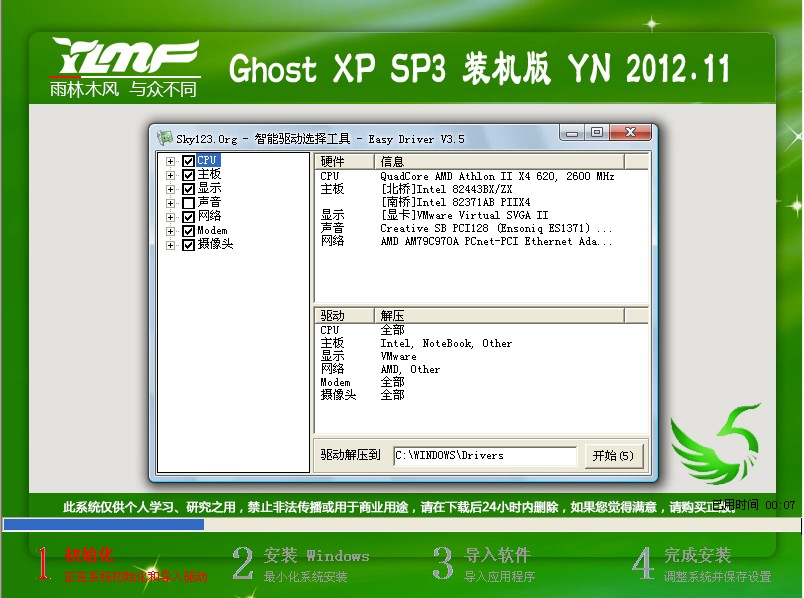Click the YLMF 雨林木风 logo

(125, 67)
